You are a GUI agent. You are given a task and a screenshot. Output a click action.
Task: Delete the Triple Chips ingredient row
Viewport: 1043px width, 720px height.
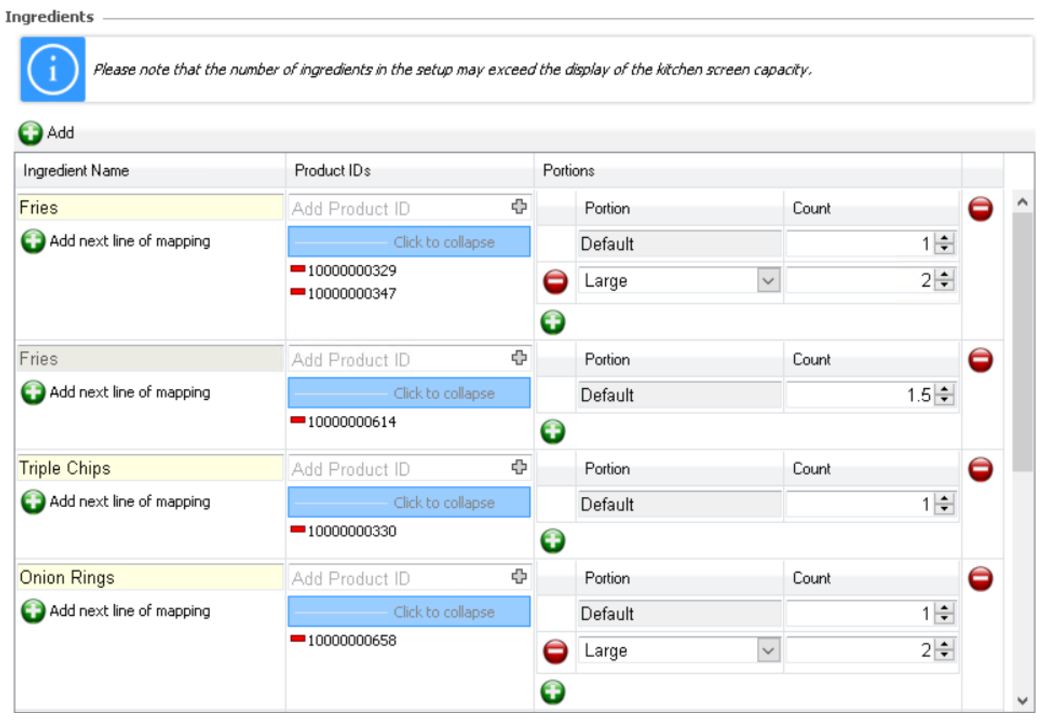click(980, 469)
